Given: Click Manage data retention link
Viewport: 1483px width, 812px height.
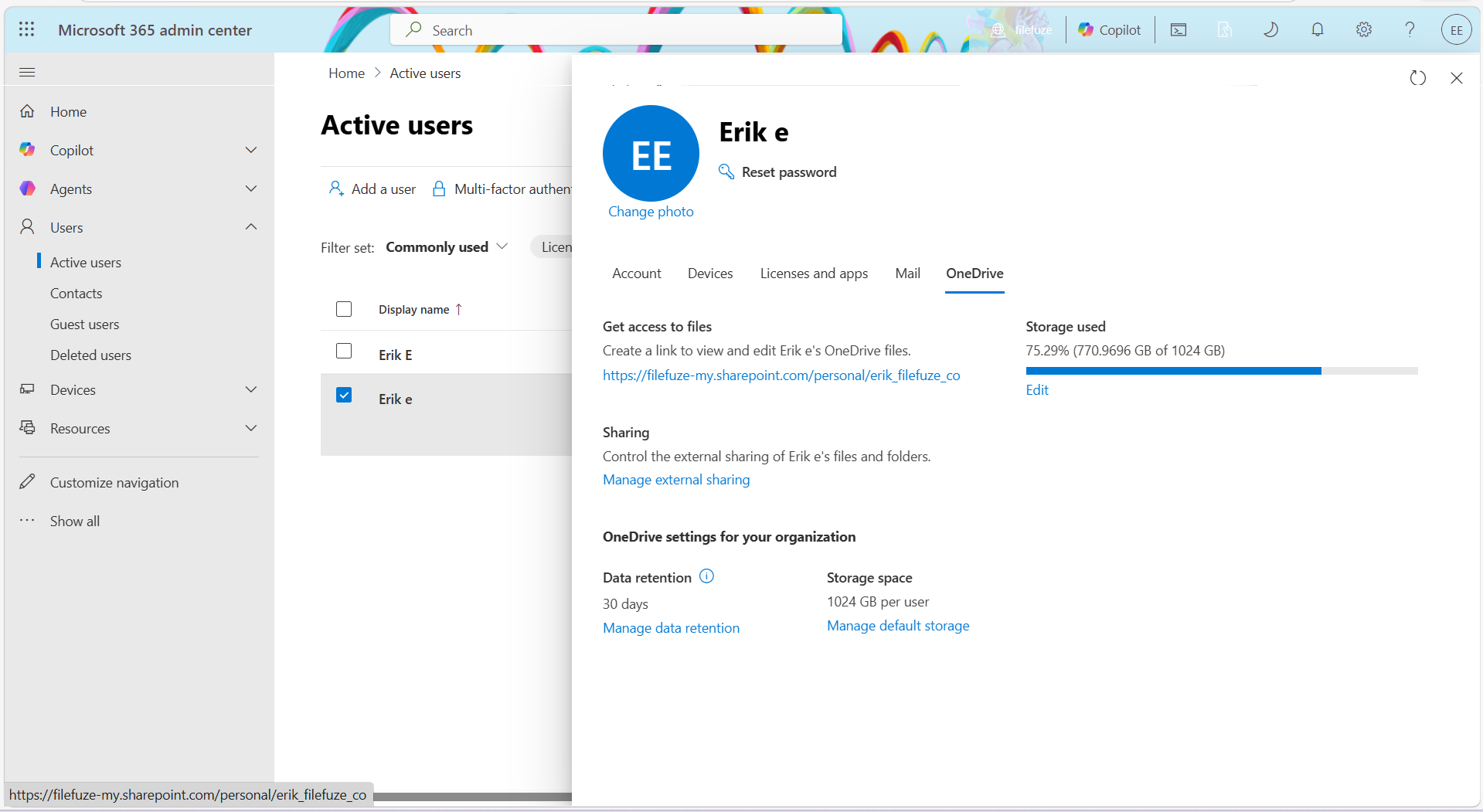Looking at the screenshot, I should tap(671, 628).
